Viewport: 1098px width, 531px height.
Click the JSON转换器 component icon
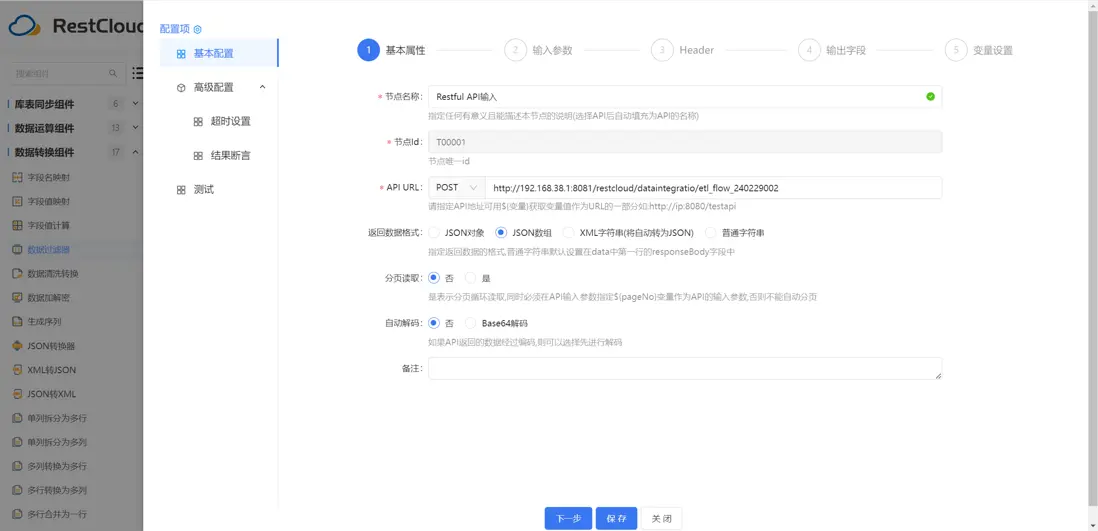click(x=18, y=345)
